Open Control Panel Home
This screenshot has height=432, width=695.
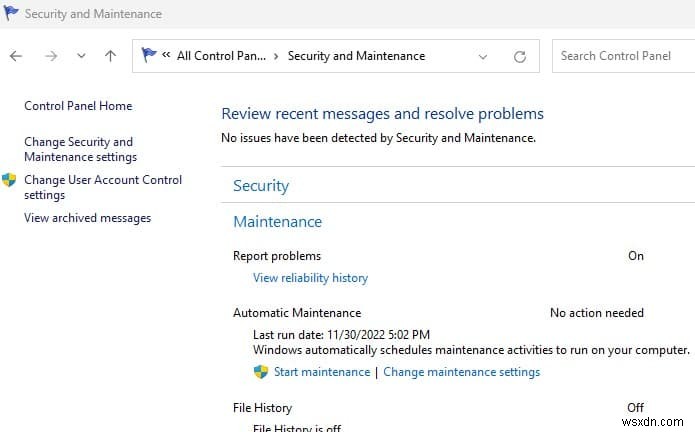(78, 106)
